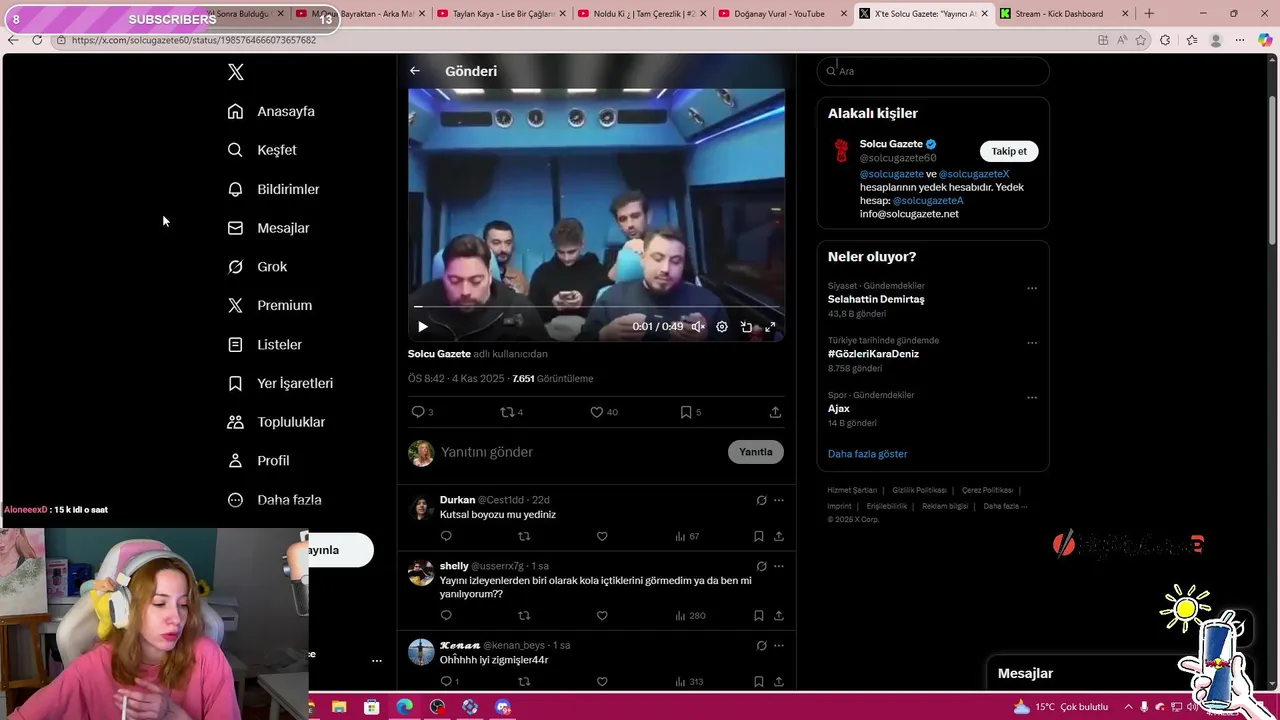
Task: Expand Daha fazla sidebar menu
Action: [274, 500]
